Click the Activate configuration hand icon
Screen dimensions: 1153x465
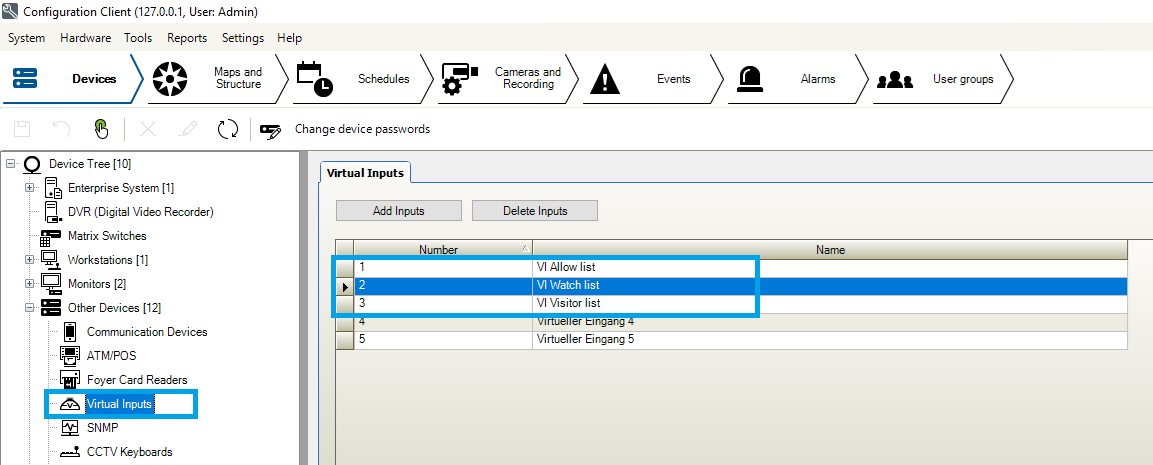pos(101,129)
